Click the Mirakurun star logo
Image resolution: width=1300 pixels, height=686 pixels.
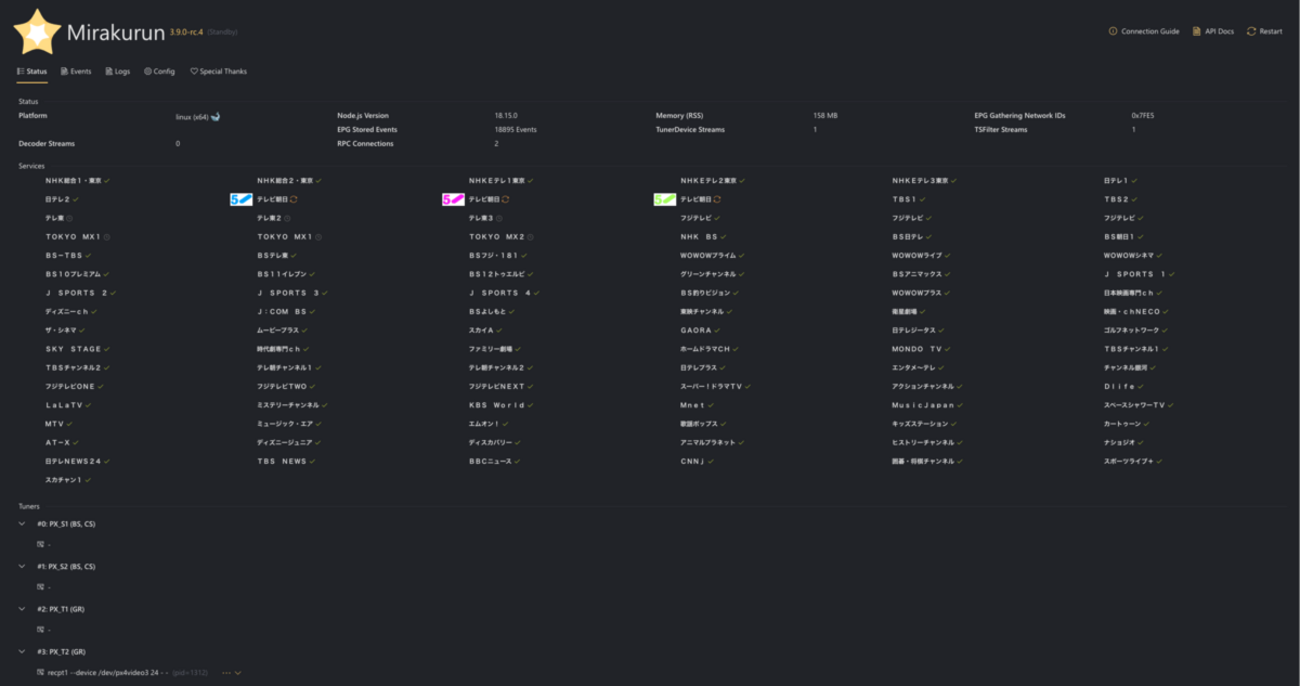coord(37,32)
